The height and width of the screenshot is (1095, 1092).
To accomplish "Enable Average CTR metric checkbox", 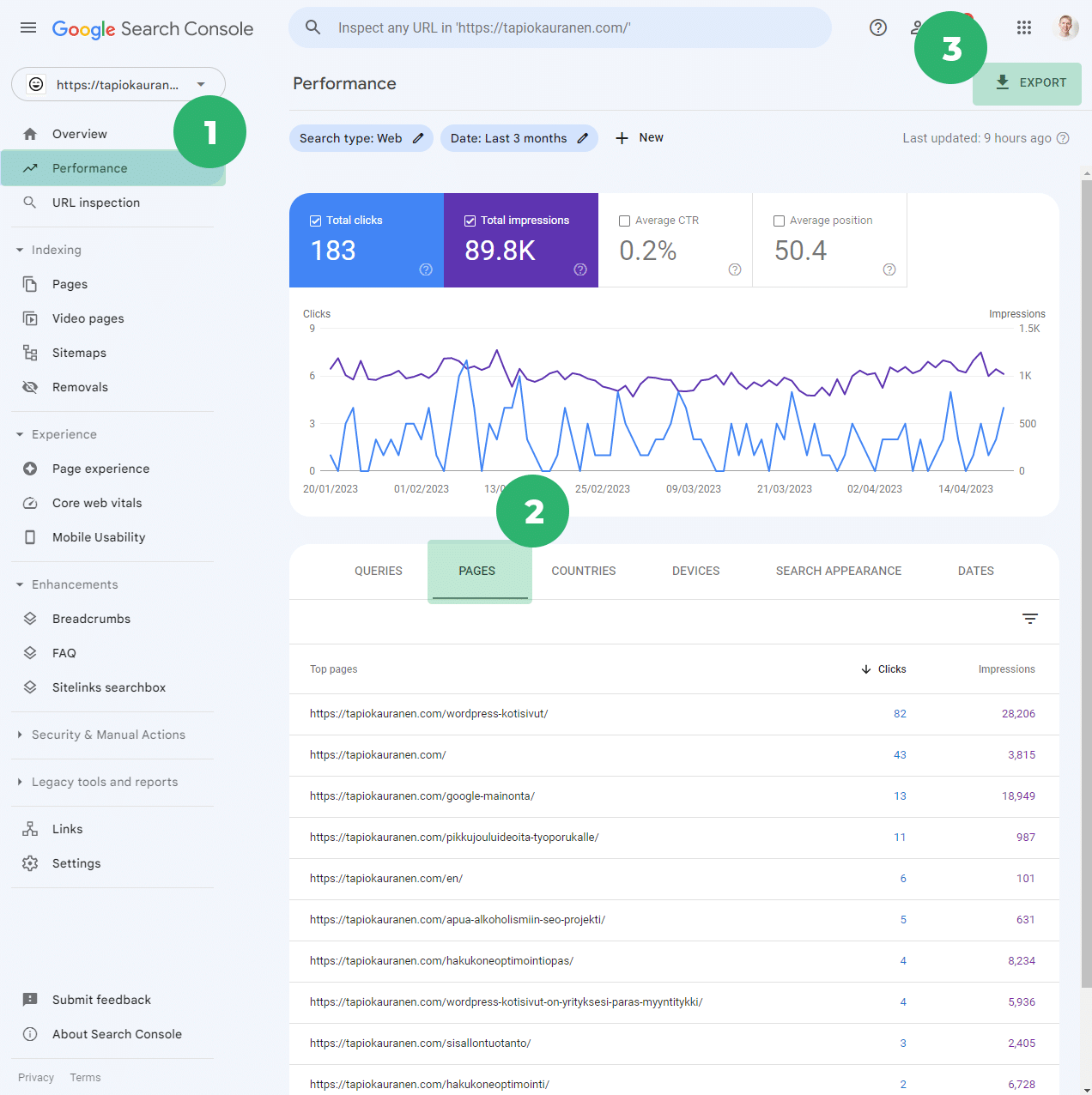I will point(624,221).
